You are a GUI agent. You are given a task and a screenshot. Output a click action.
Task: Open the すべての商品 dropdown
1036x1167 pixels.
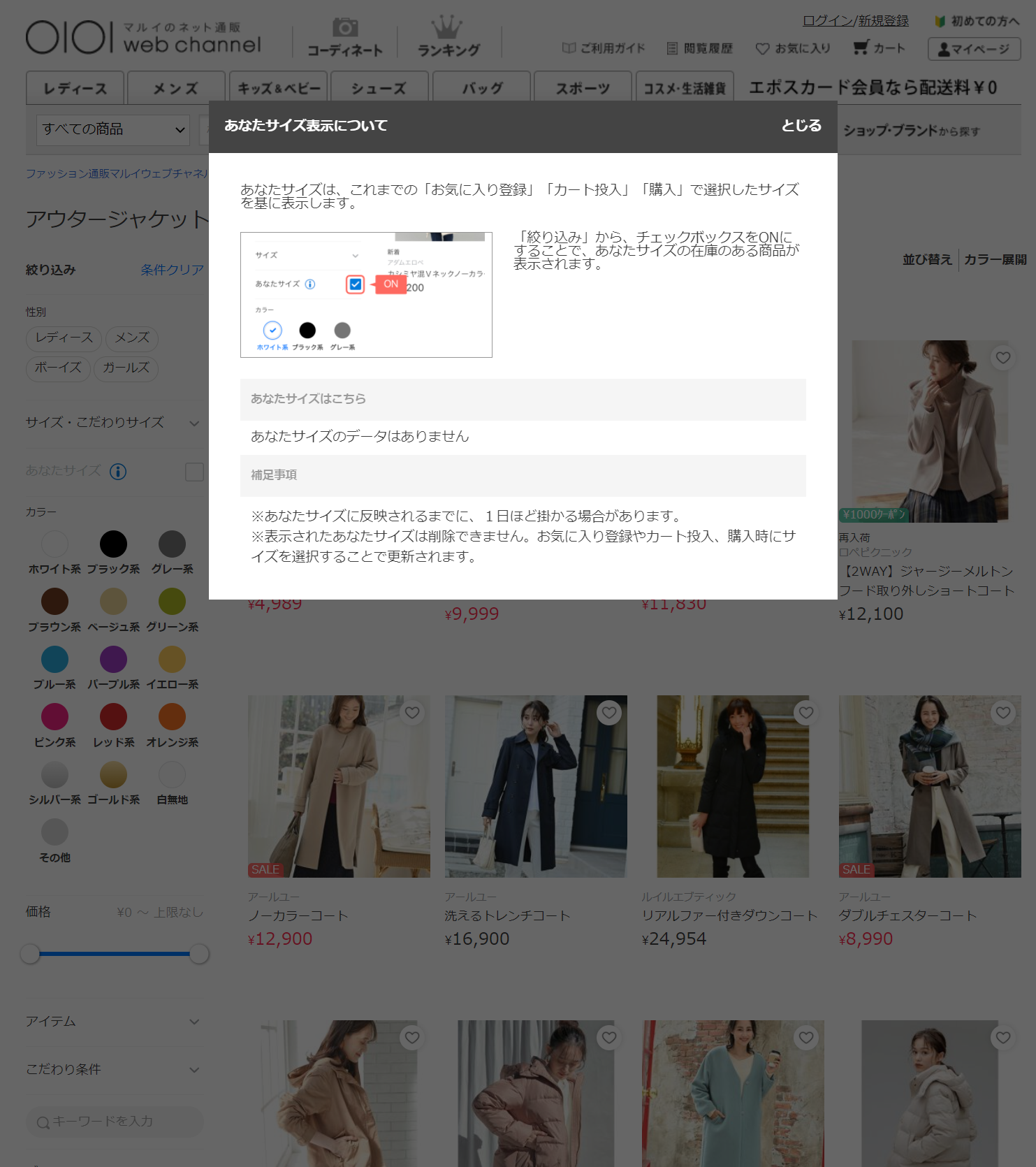point(113,130)
